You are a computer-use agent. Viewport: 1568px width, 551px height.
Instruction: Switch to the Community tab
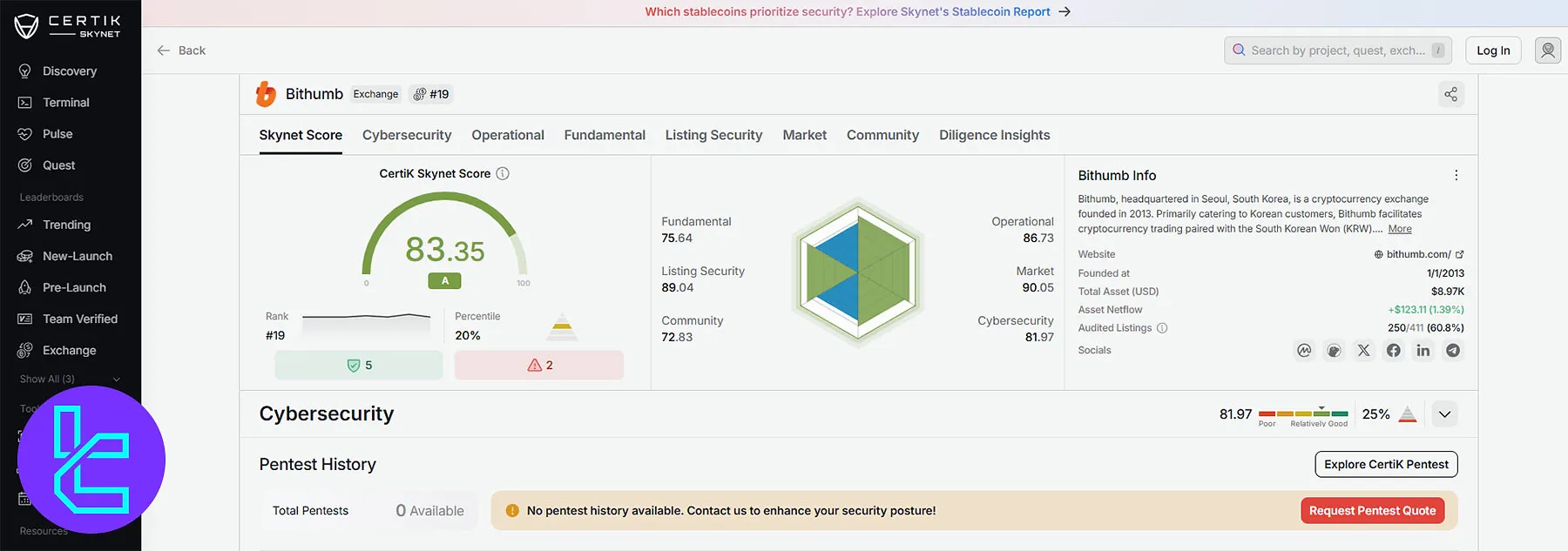pyautogui.click(x=882, y=135)
